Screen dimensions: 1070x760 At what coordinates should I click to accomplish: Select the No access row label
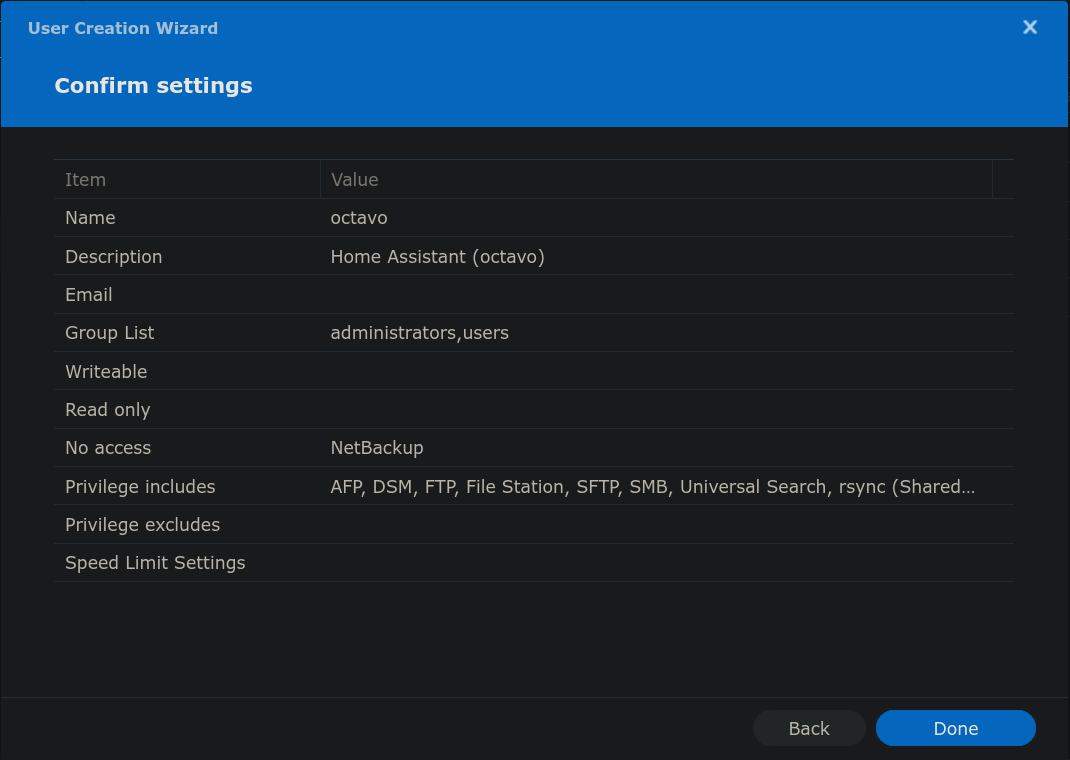coord(108,448)
